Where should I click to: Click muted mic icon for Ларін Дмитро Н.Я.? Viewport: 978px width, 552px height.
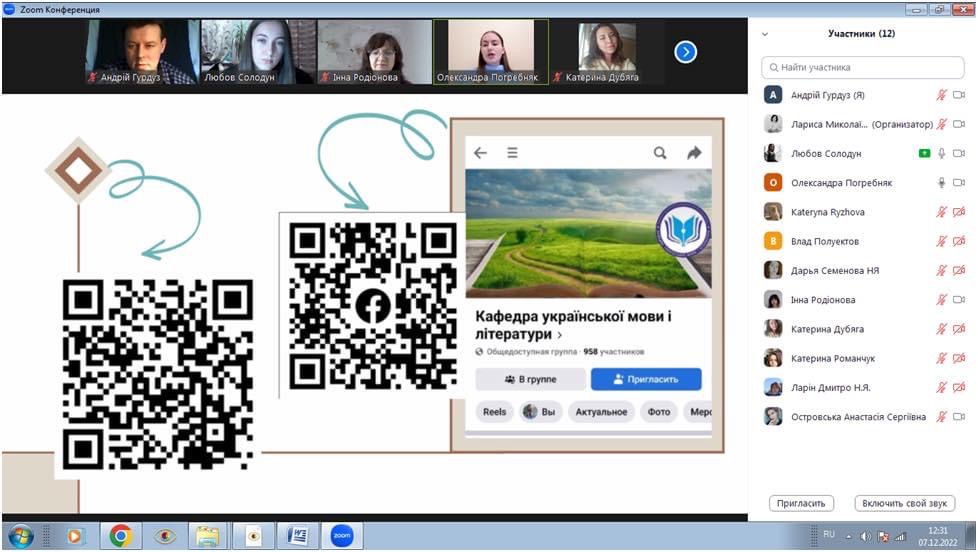[x=941, y=388]
